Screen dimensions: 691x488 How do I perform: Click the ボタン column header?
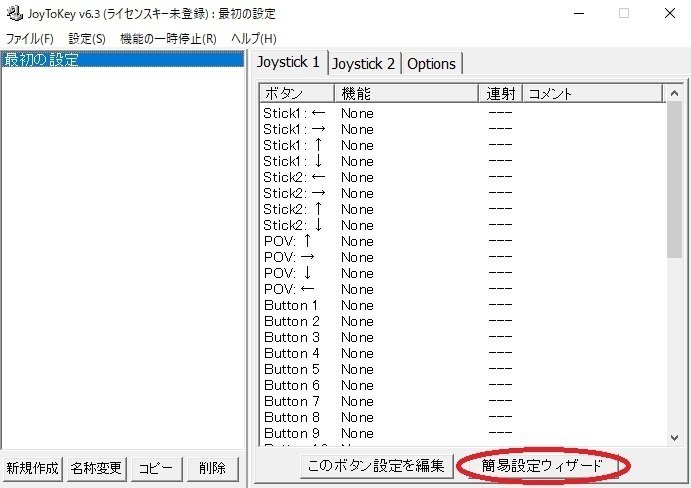click(297, 93)
